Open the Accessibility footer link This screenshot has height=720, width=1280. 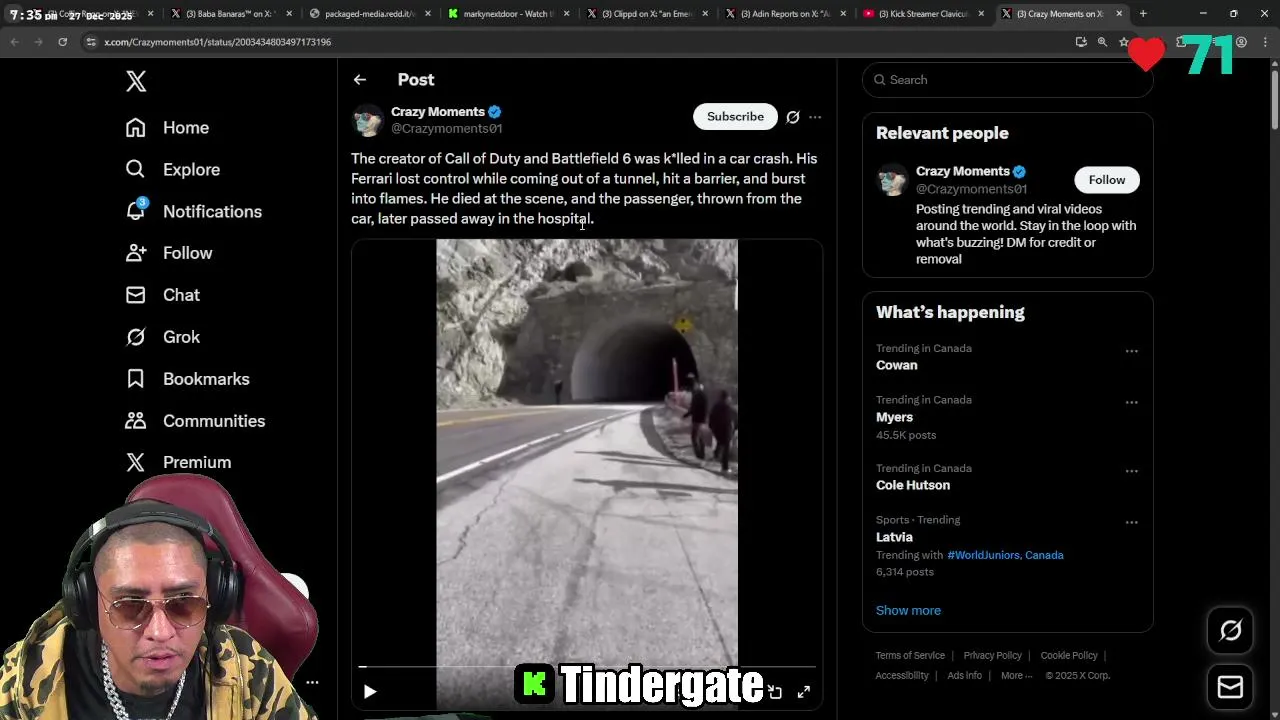click(x=902, y=676)
